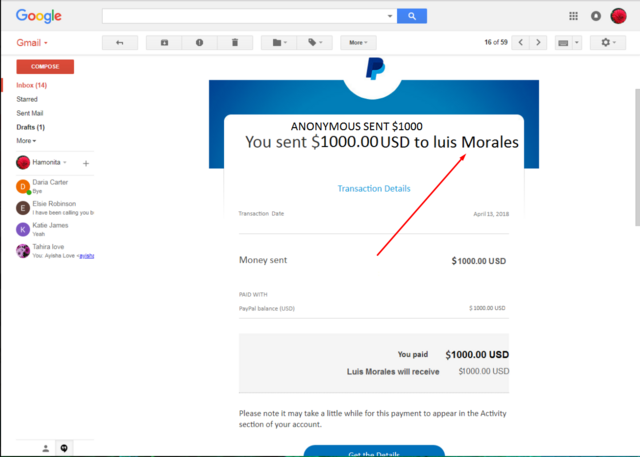This screenshot has height=457, width=640.
Task: Open the account profile avatar in the header
Action: click(x=618, y=16)
